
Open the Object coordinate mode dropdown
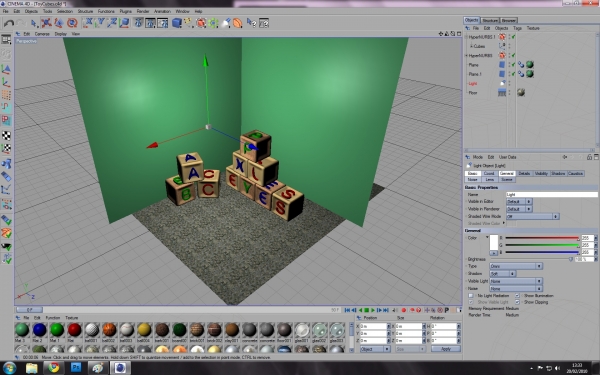[x=375, y=349]
